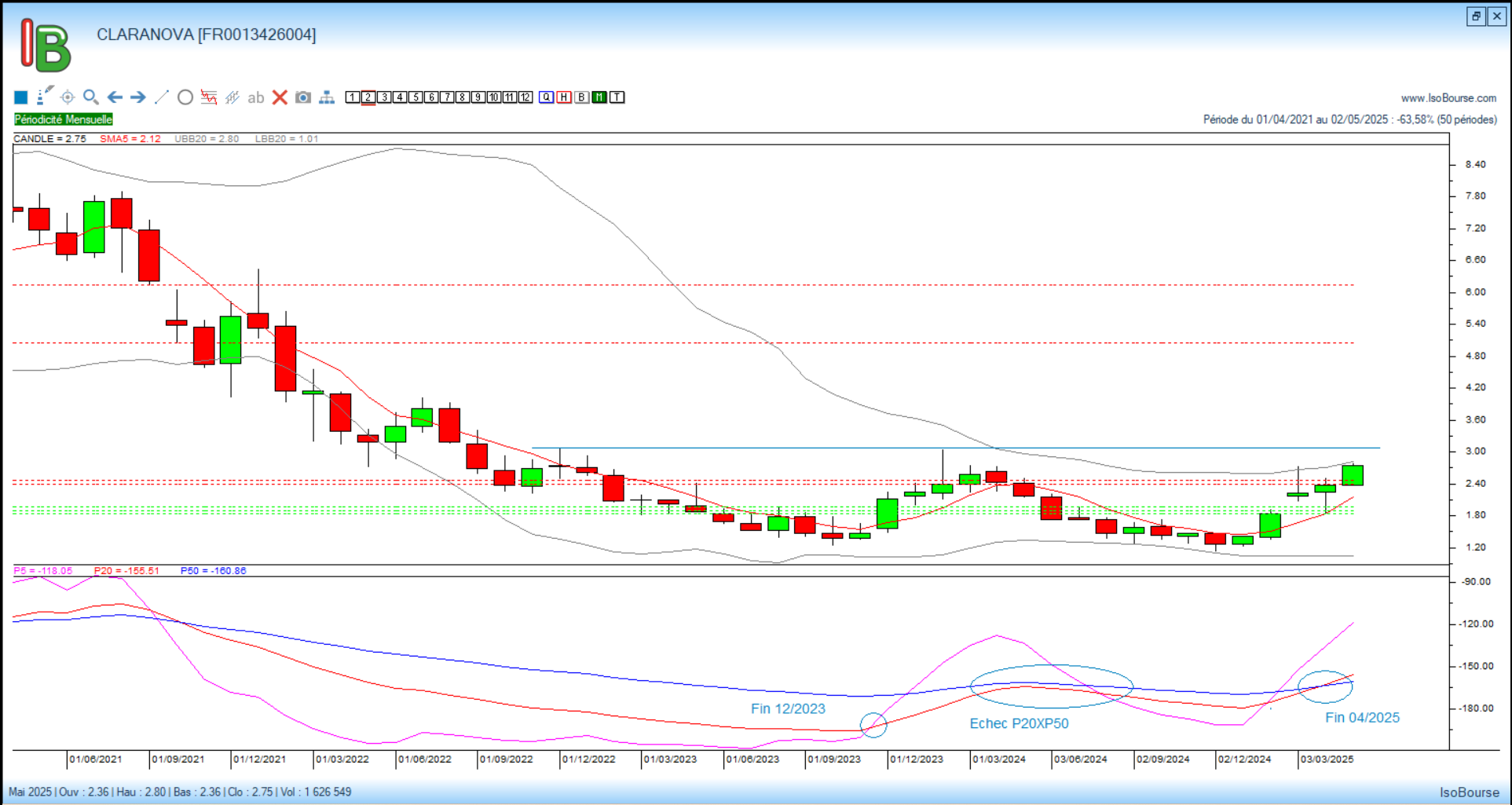Click the period performance text at top right
The image size is (1512, 805).
coord(1350,120)
